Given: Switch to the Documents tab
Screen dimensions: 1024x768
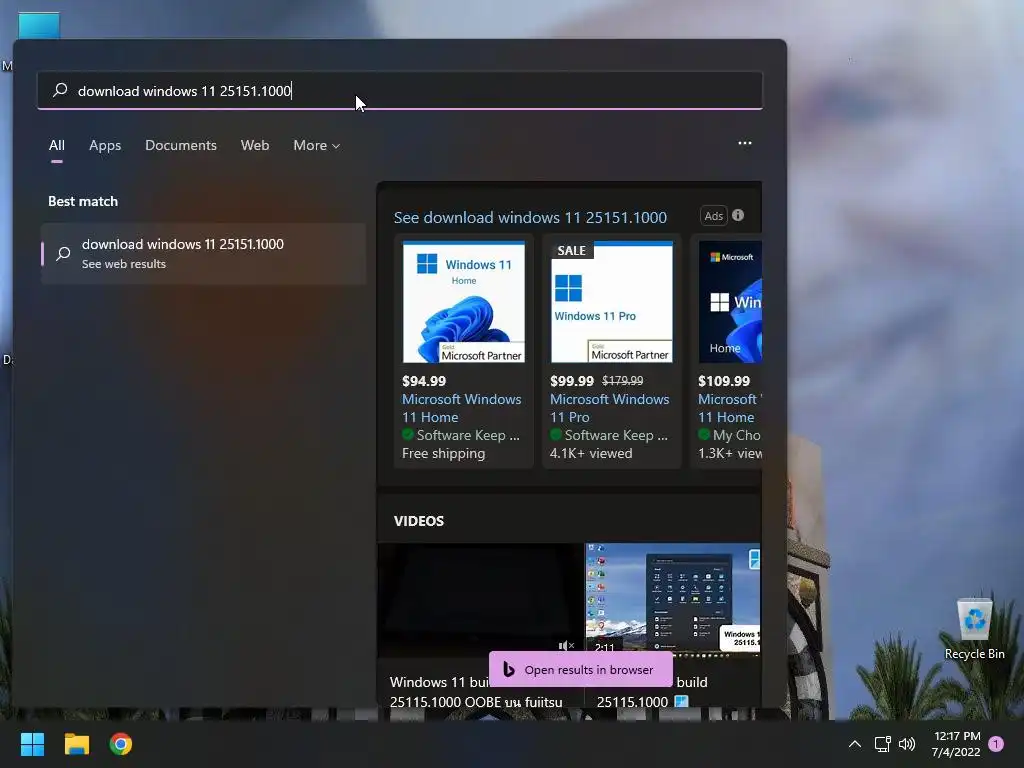Looking at the screenshot, I should coord(181,145).
